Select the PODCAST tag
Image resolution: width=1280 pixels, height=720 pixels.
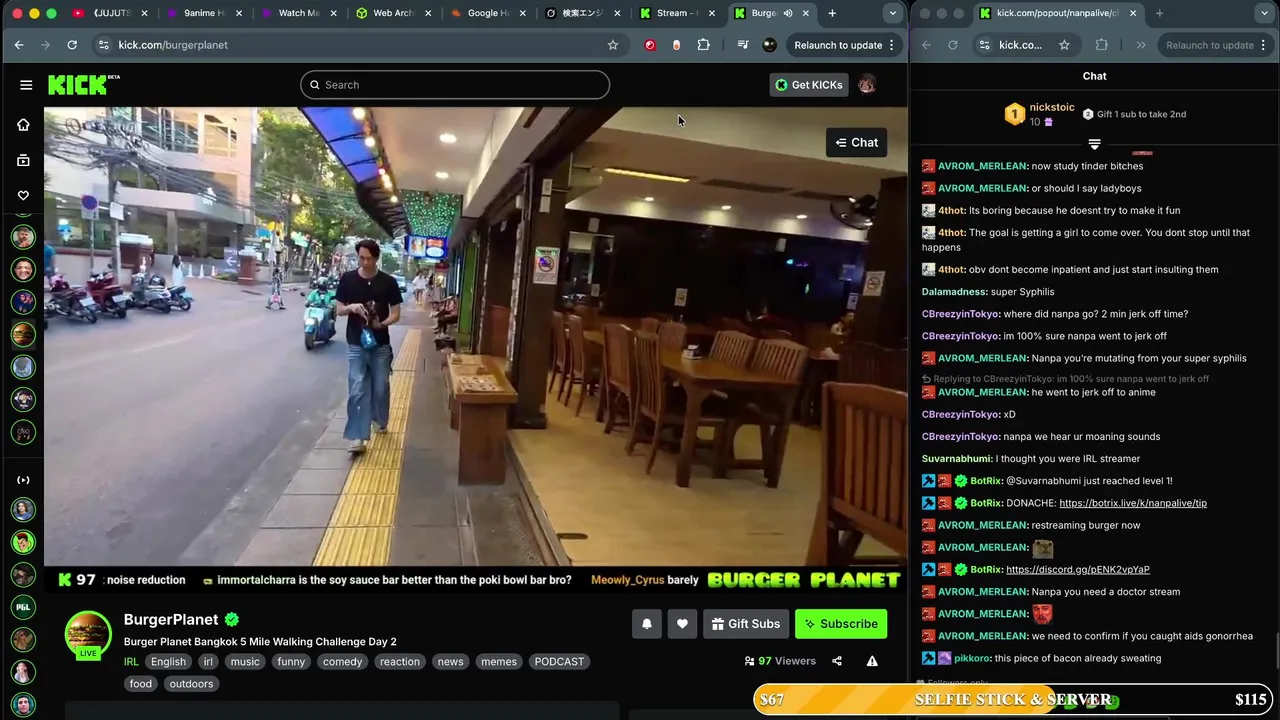559,662
